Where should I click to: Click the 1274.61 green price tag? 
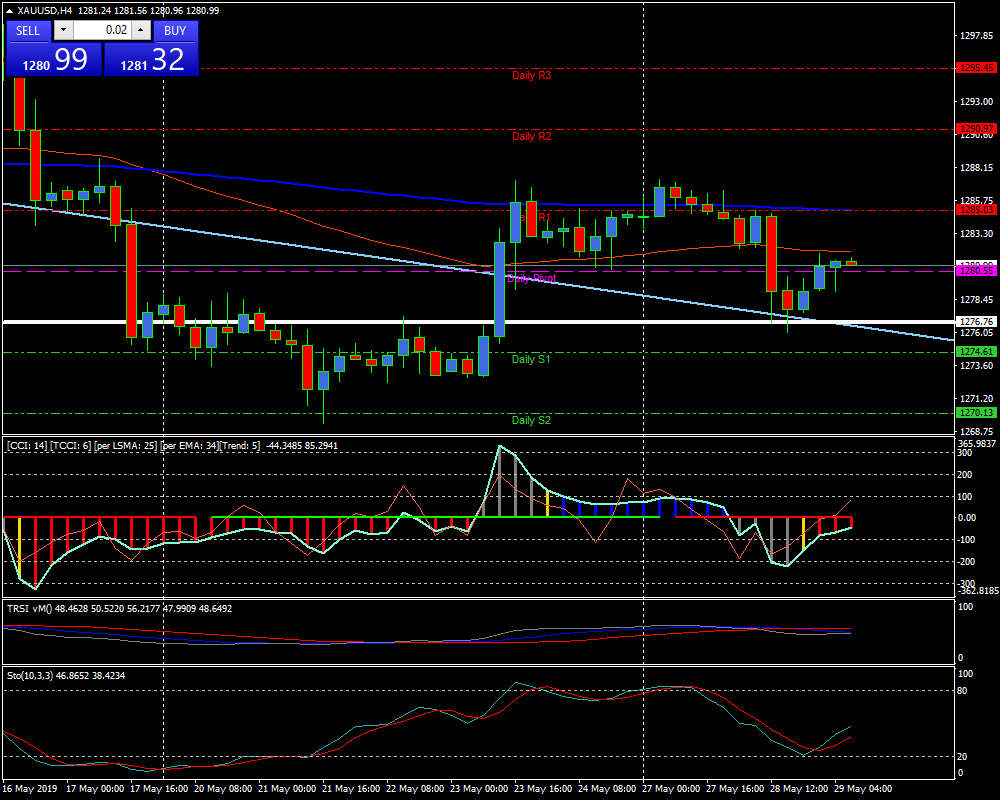coord(976,352)
